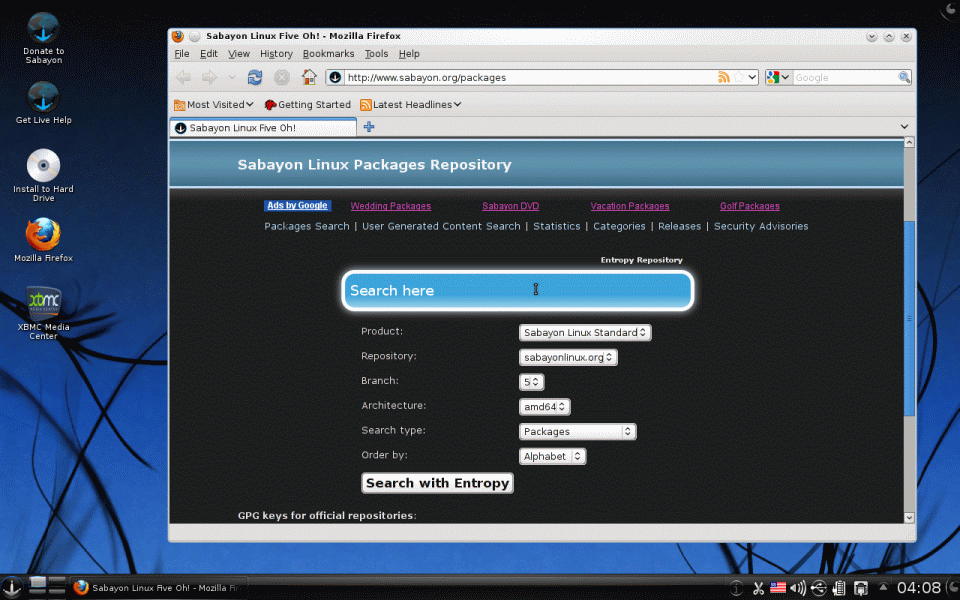
Task: Click the Google search box
Action: [x=845, y=77]
